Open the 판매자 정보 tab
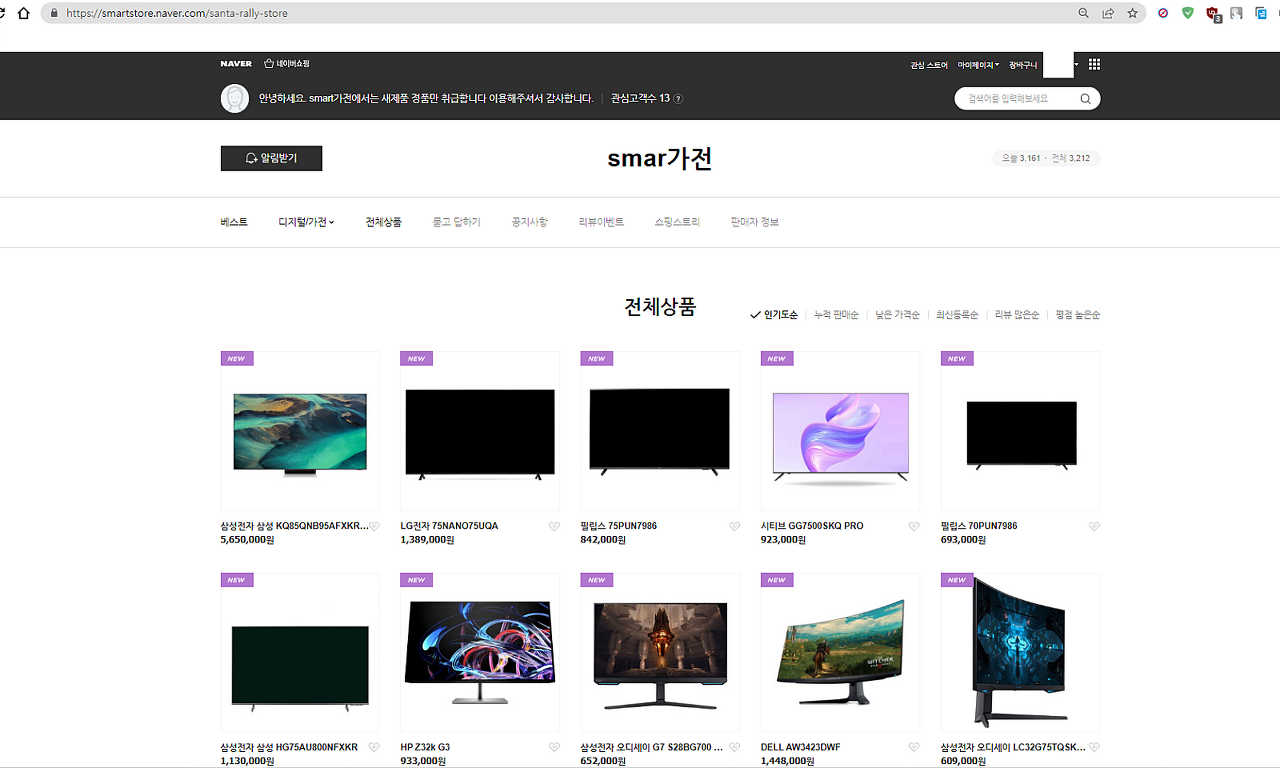Viewport: 1280px width, 768px height. pos(755,222)
